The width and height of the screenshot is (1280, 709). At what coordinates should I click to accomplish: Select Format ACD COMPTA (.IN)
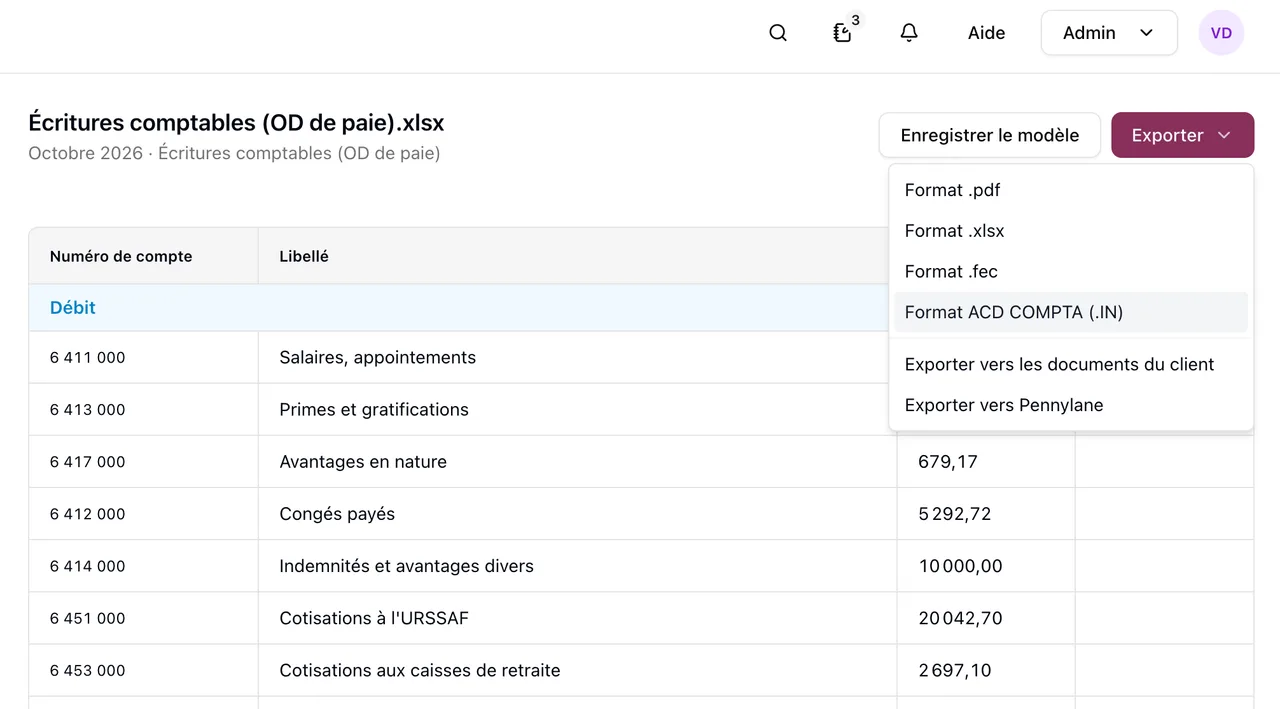click(x=1070, y=312)
